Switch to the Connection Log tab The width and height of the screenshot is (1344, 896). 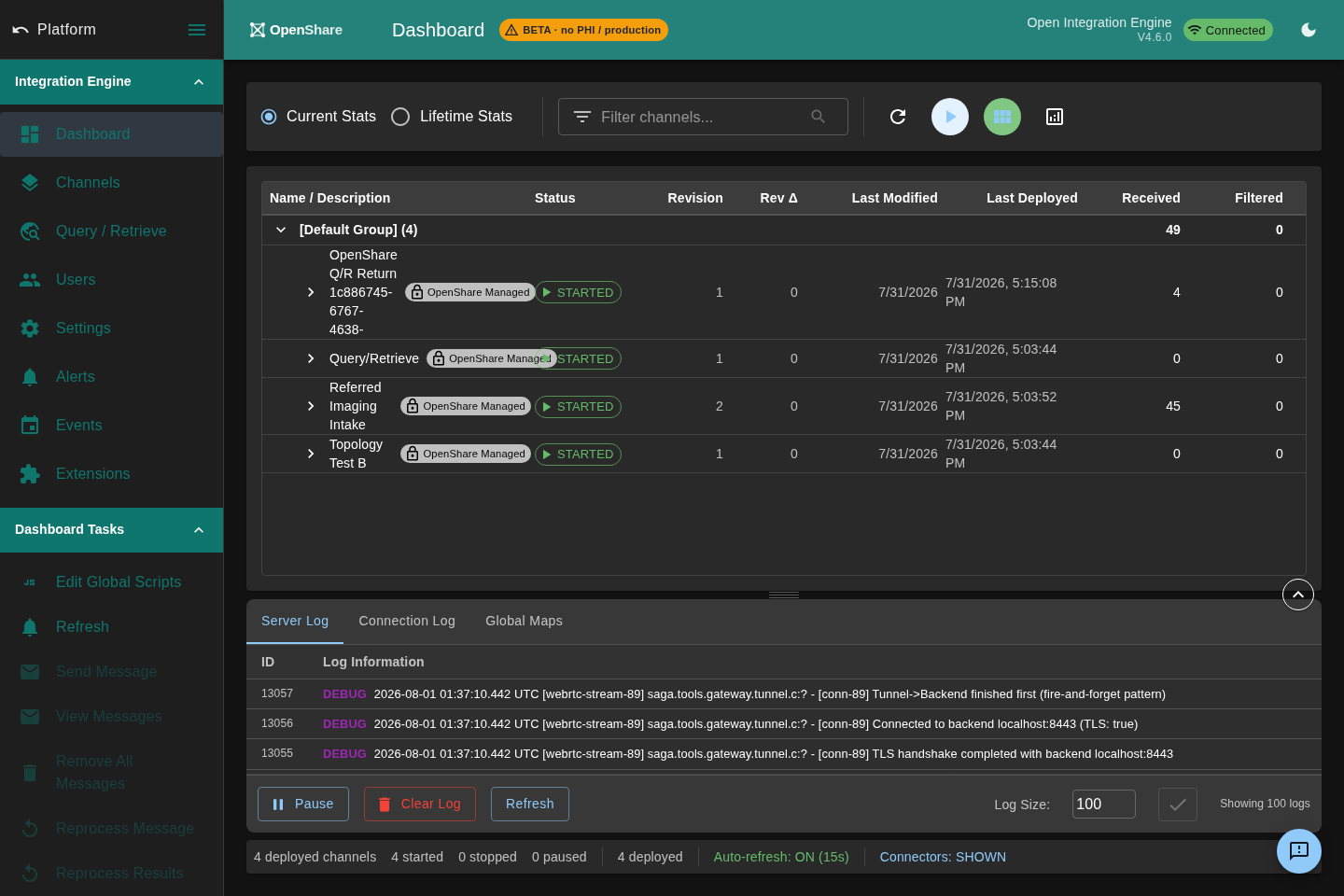(x=407, y=622)
